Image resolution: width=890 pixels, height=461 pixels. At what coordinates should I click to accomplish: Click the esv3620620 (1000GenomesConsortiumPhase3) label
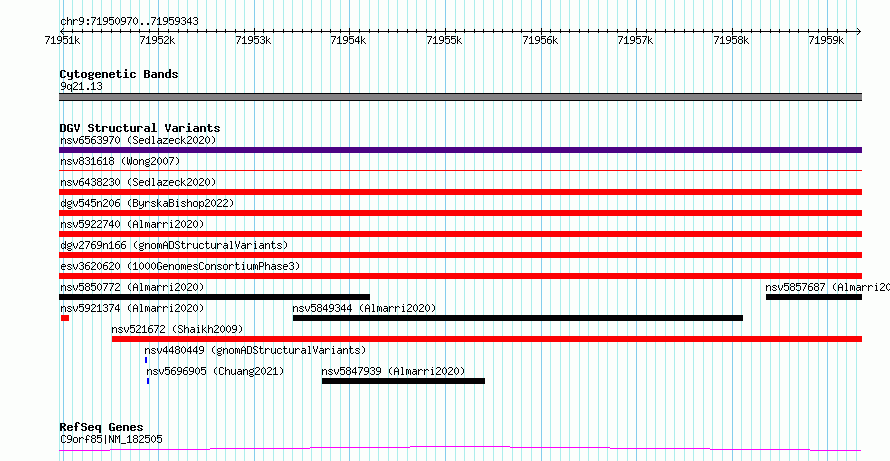coord(180,266)
